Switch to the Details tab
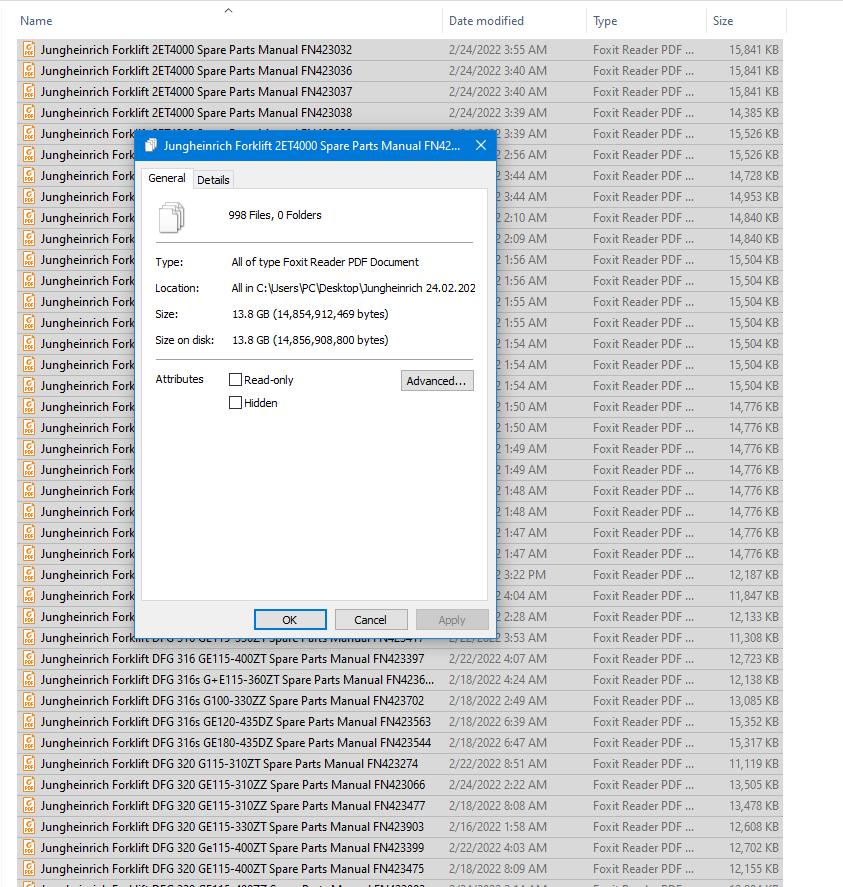 coord(213,180)
